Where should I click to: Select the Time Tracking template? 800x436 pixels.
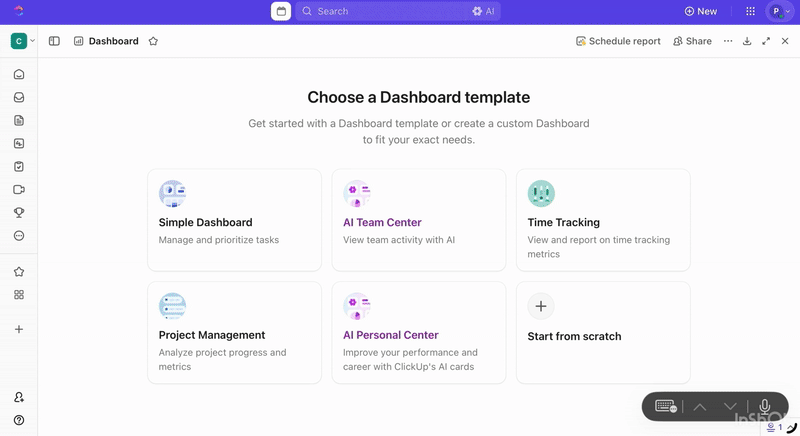click(603, 220)
